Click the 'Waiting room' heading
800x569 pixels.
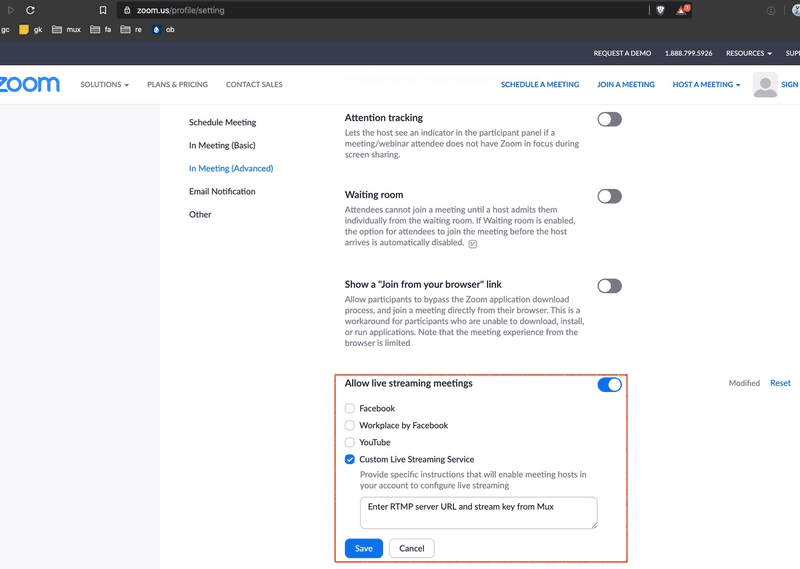coord(374,195)
